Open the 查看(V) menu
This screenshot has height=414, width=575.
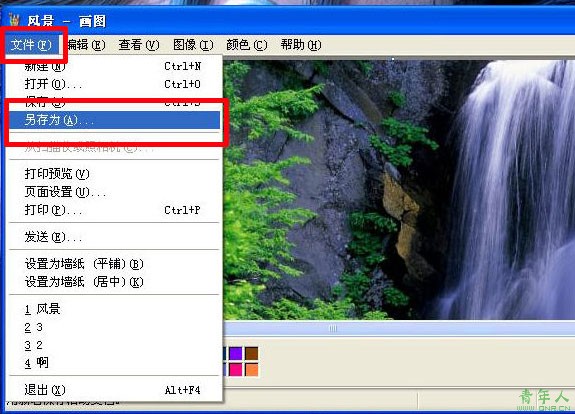coord(139,45)
